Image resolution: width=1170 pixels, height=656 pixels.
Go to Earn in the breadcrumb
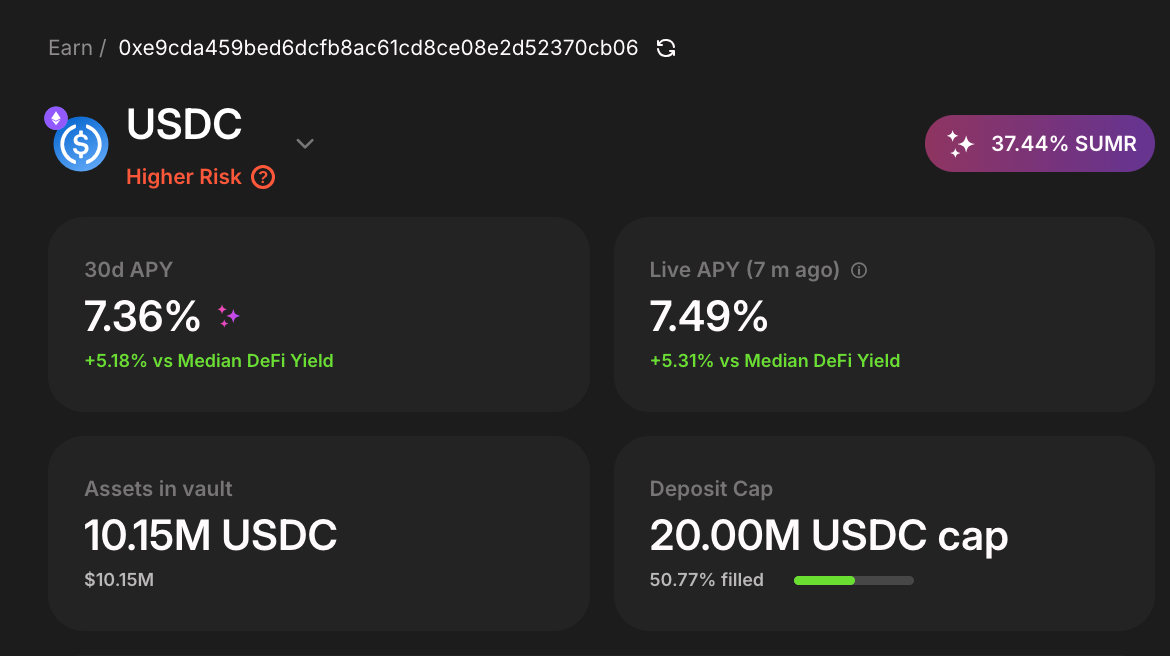click(70, 48)
